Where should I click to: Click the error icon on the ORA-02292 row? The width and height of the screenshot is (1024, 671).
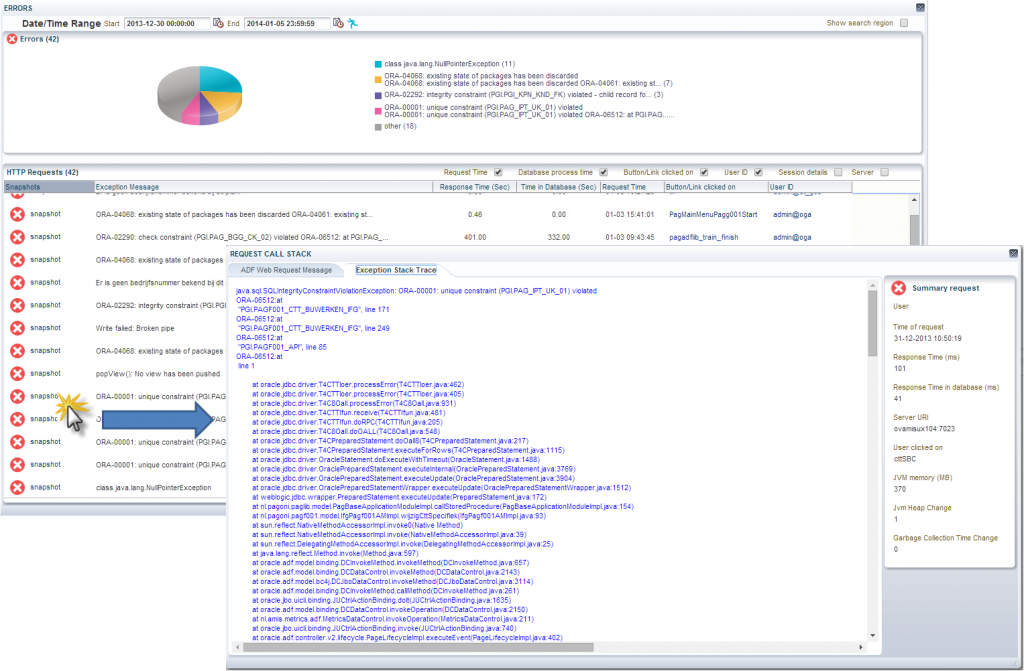coord(18,305)
